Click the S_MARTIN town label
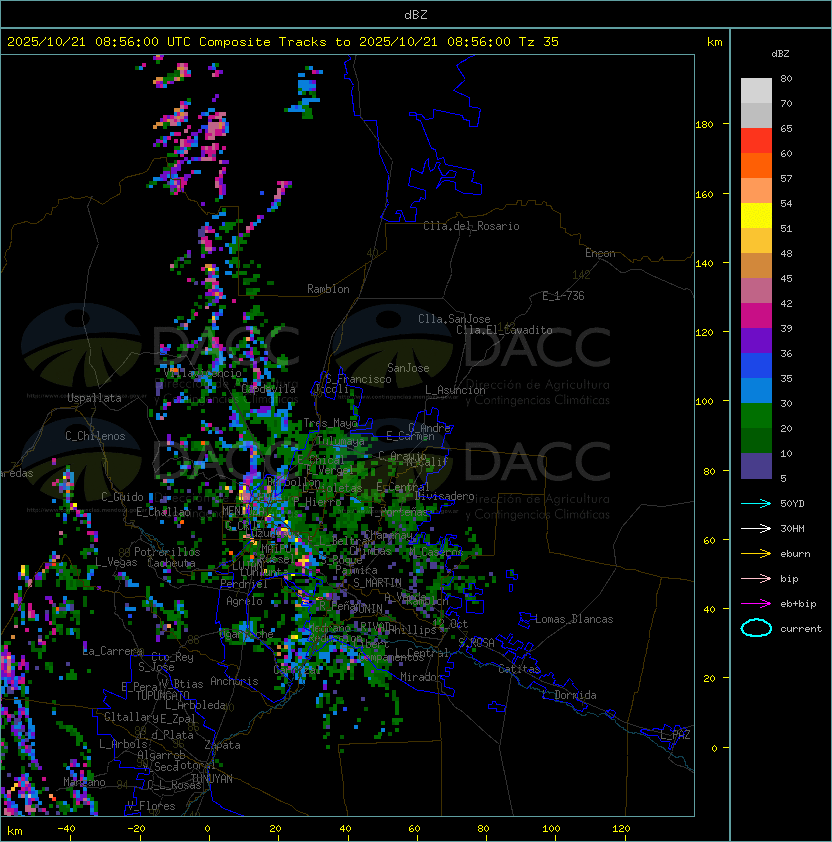The width and height of the screenshot is (832, 842). tap(377, 583)
